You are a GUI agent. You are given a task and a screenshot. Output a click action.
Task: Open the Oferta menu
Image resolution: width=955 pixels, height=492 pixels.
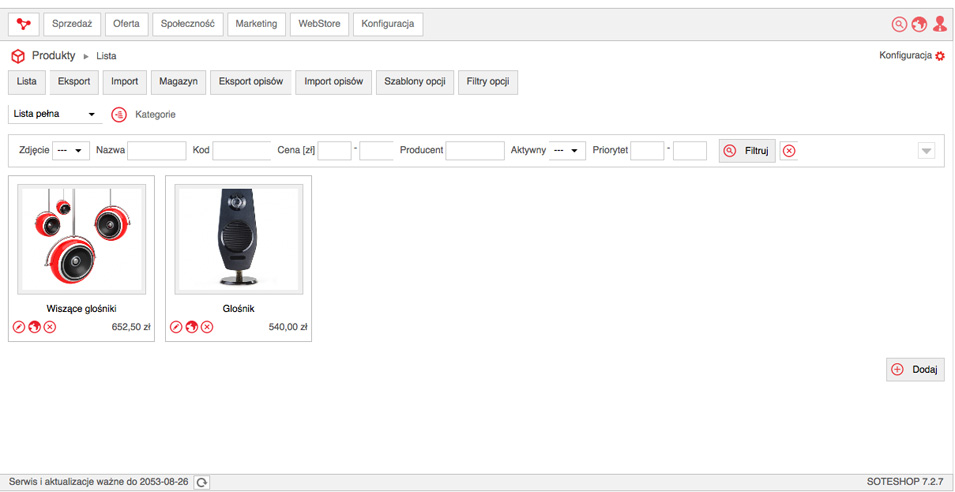[x=126, y=24]
